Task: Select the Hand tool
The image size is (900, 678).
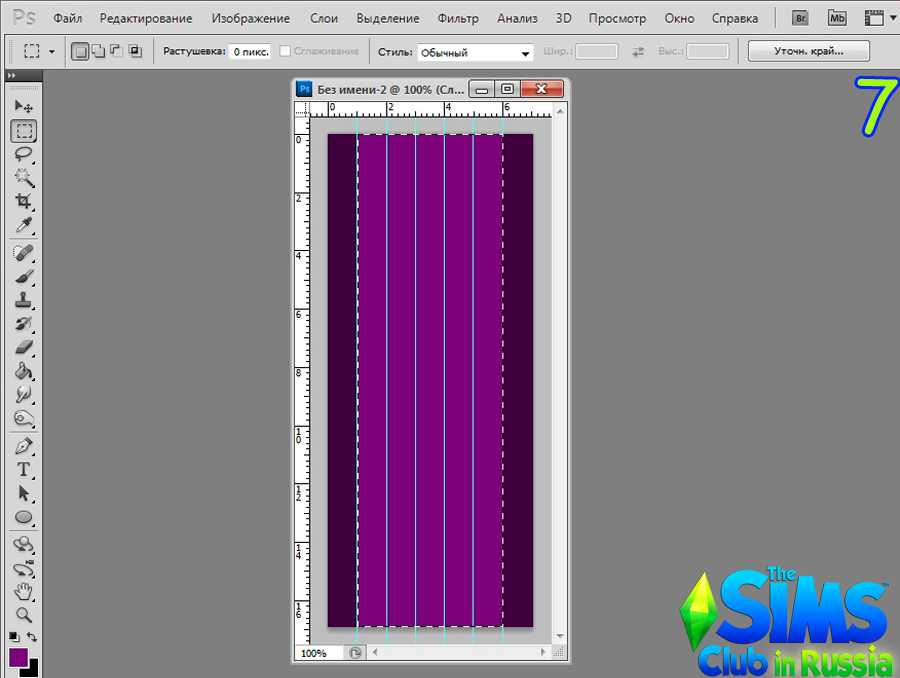Action: pos(24,591)
